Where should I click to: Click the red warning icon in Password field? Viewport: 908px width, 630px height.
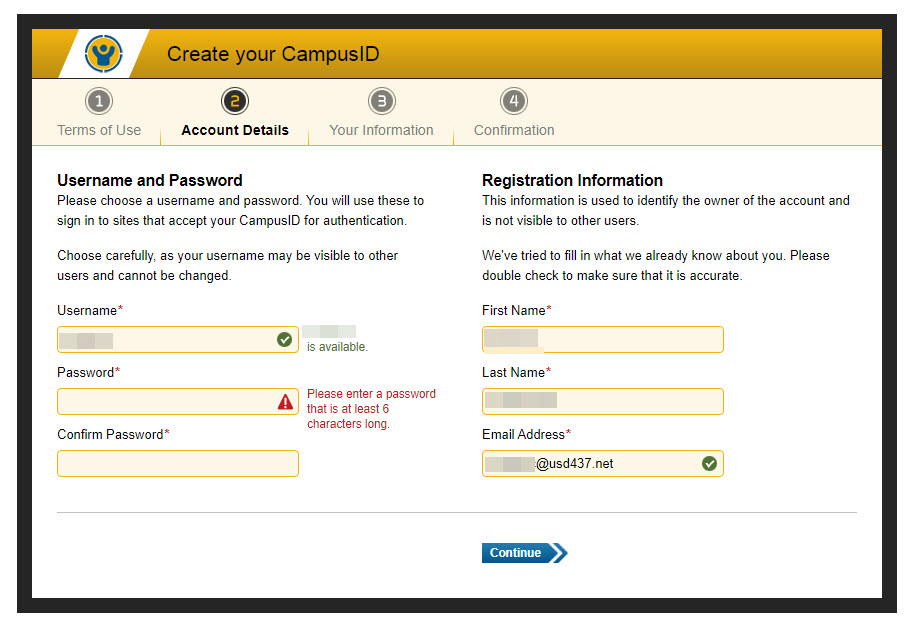click(x=285, y=402)
